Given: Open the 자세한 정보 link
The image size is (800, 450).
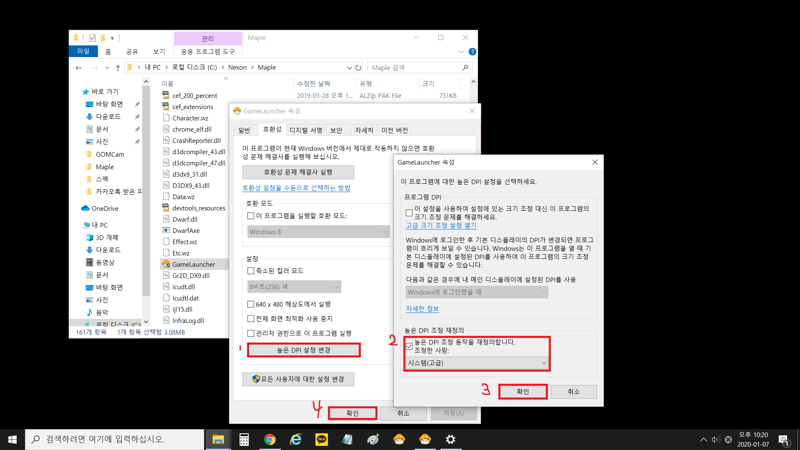Looking at the screenshot, I should (422, 309).
